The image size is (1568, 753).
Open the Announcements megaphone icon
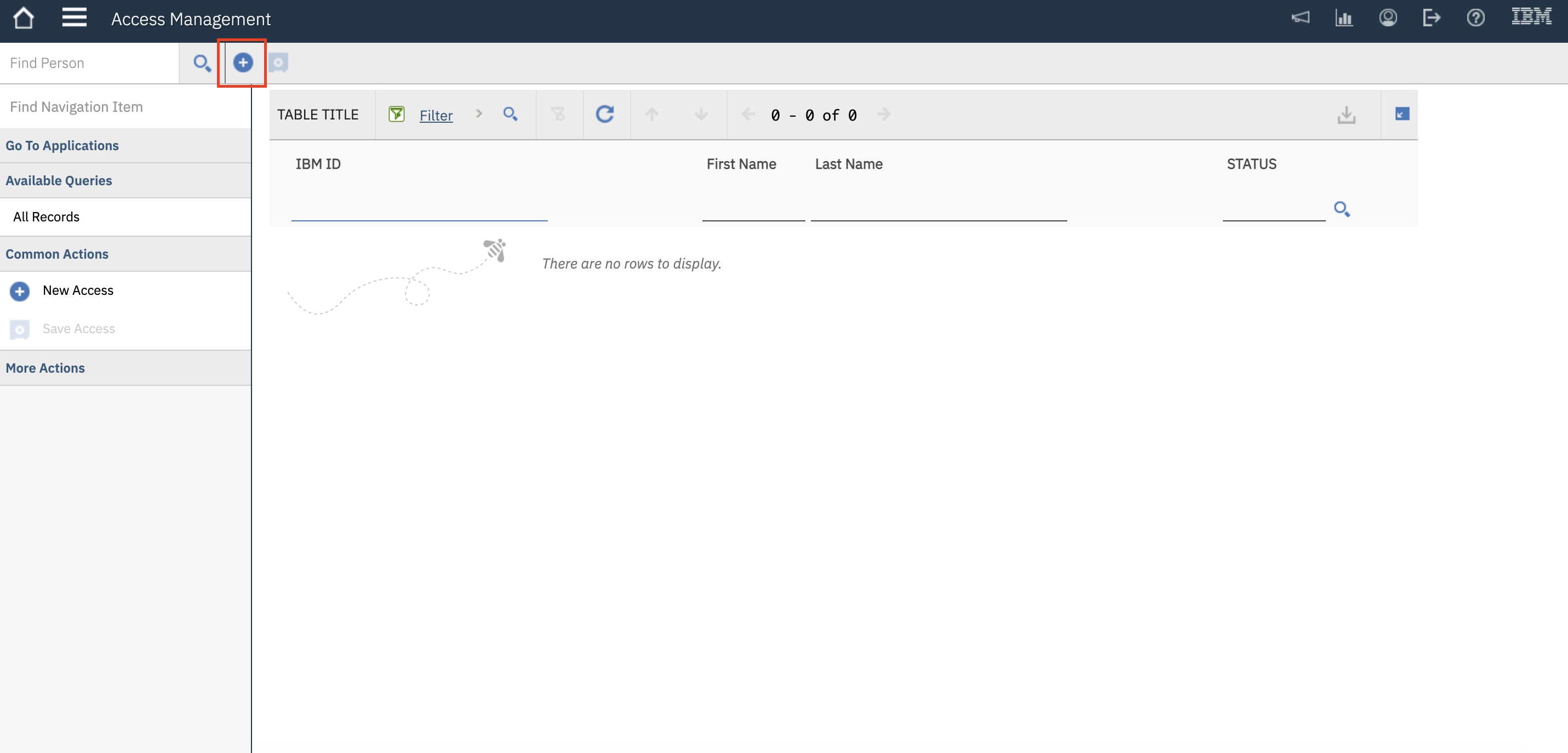(1301, 18)
